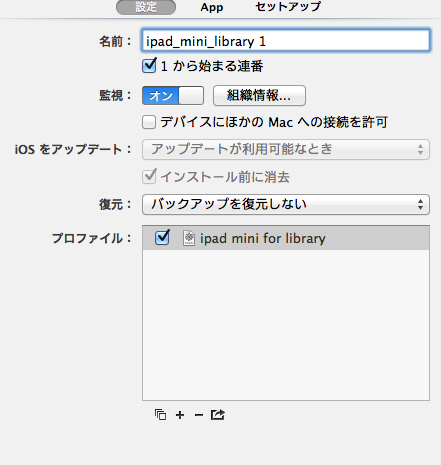Open the 復元 backup dropdown
This screenshot has height=465, width=441.
click(x=286, y=204)
